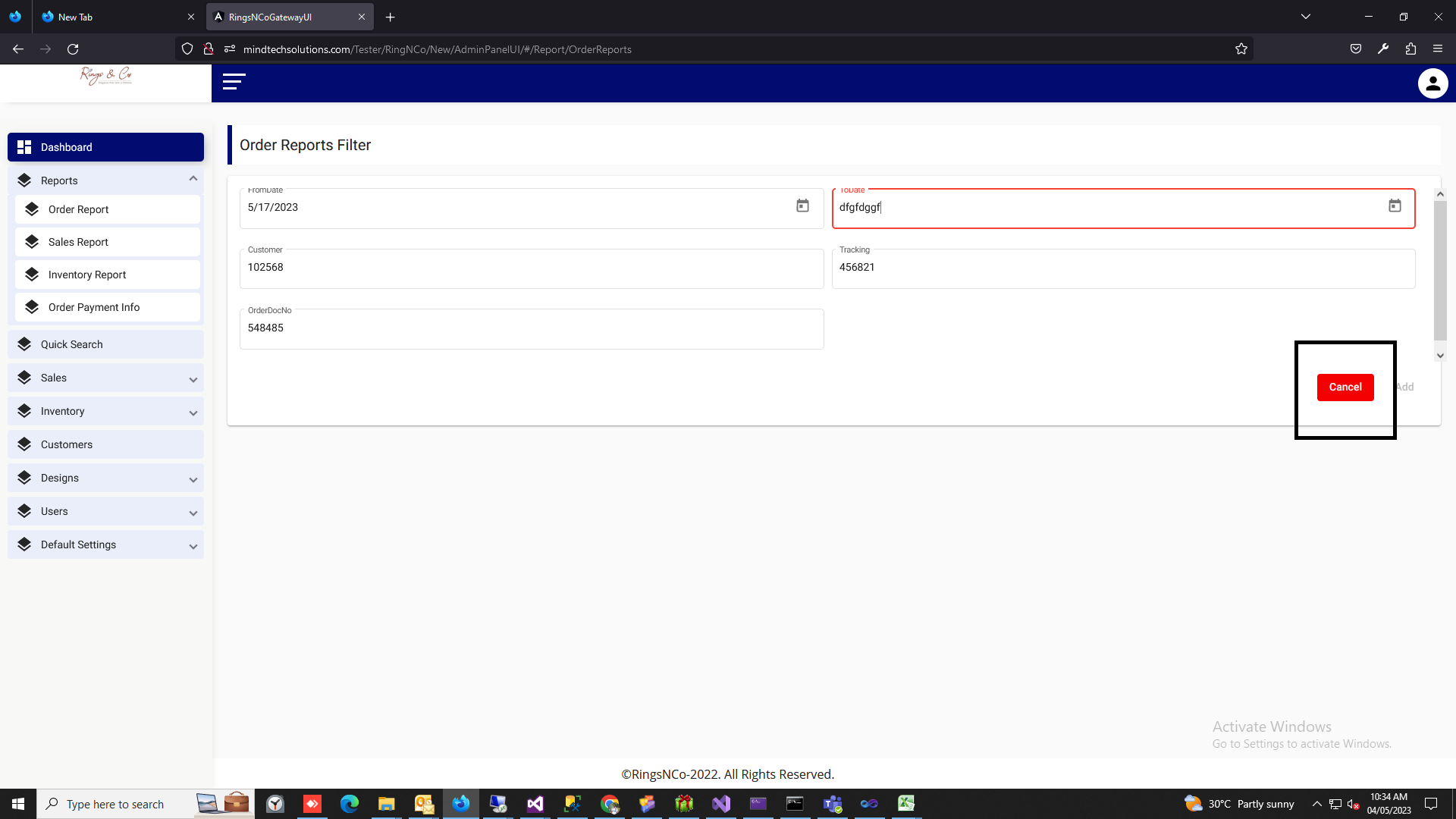Open the user profile avatar icon

(x=1432, y=83)
